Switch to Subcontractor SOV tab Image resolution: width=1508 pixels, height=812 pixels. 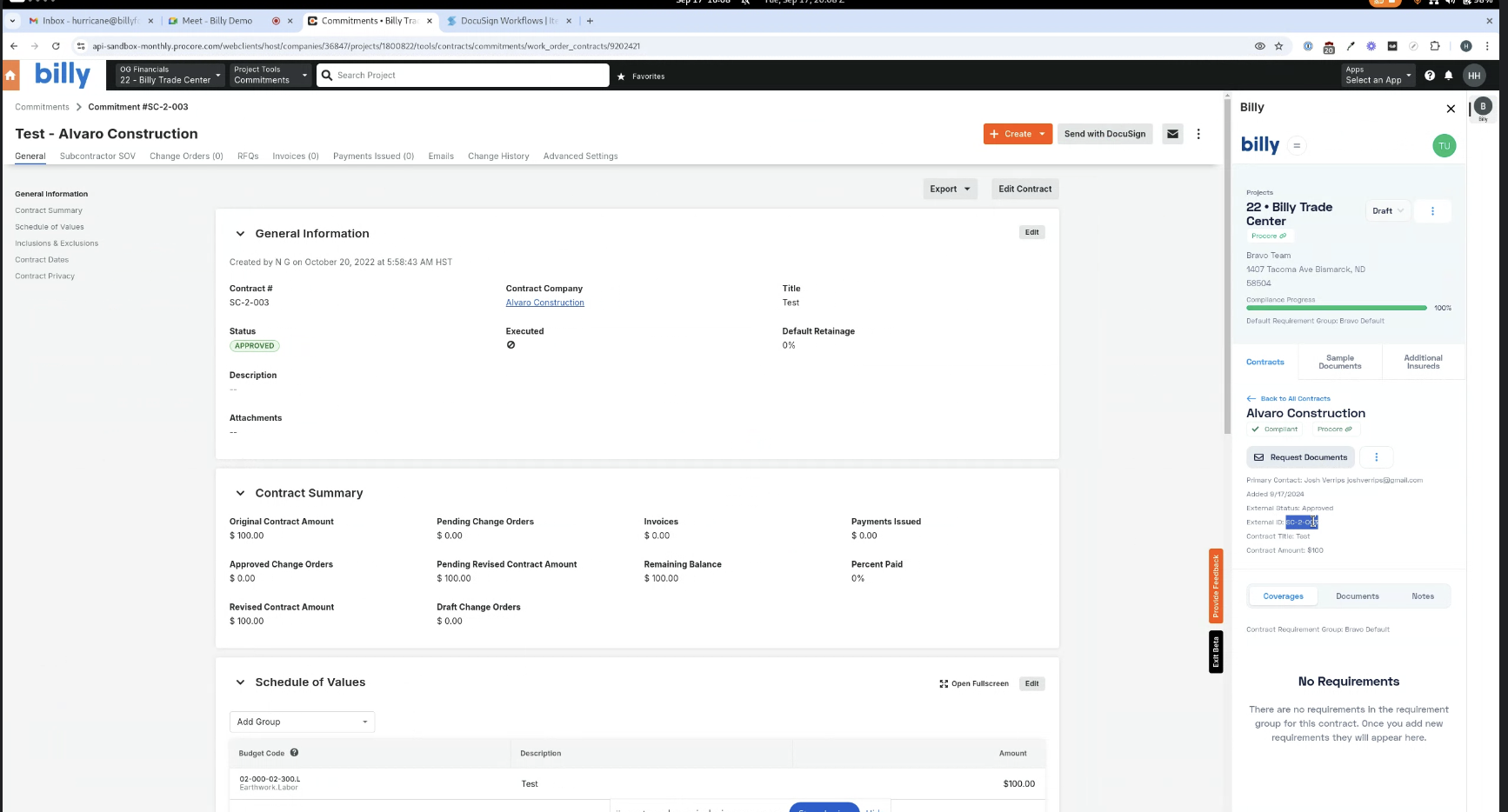pyautogui.click(x=97, y=156)
